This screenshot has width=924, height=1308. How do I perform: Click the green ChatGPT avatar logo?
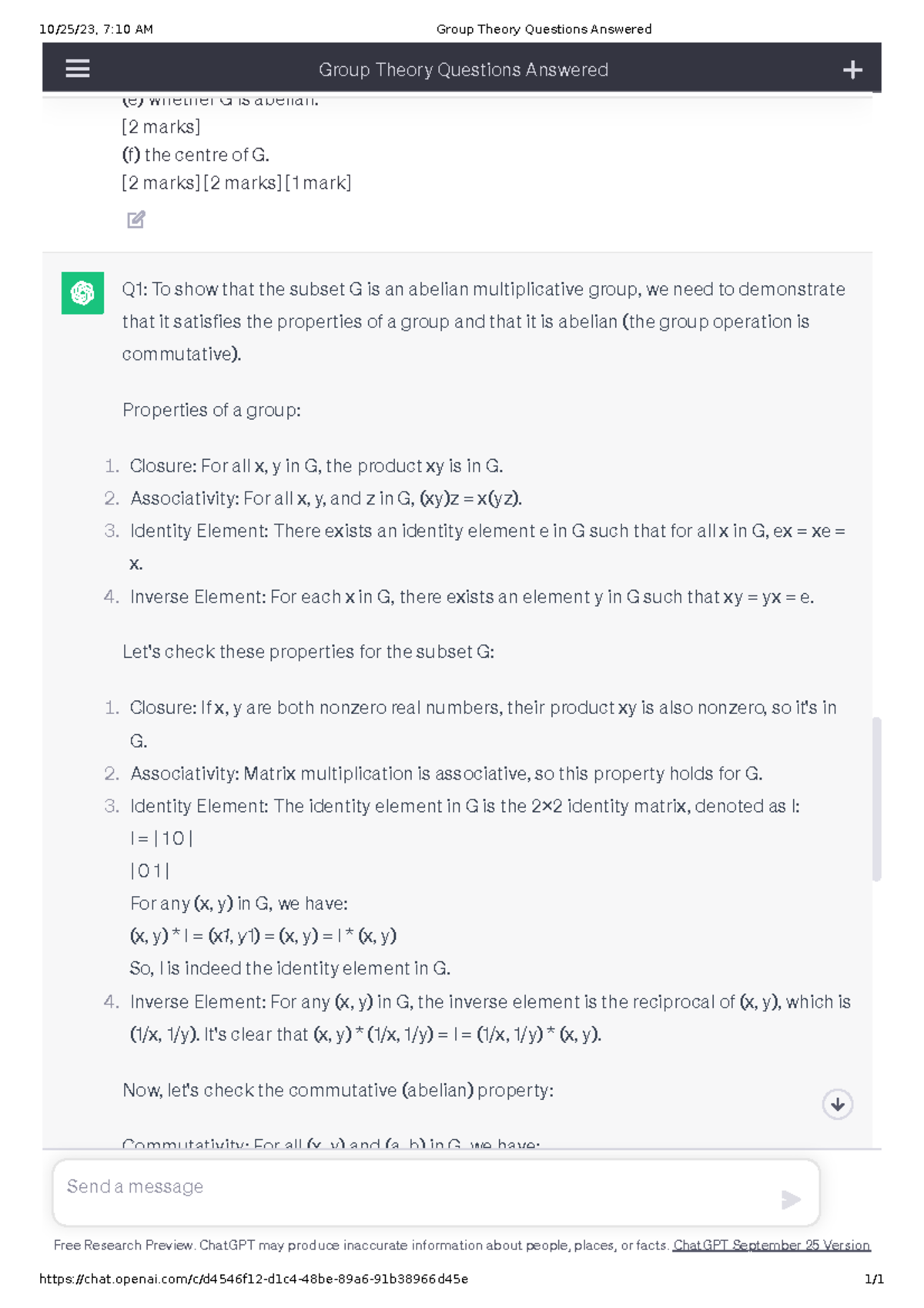82,293
